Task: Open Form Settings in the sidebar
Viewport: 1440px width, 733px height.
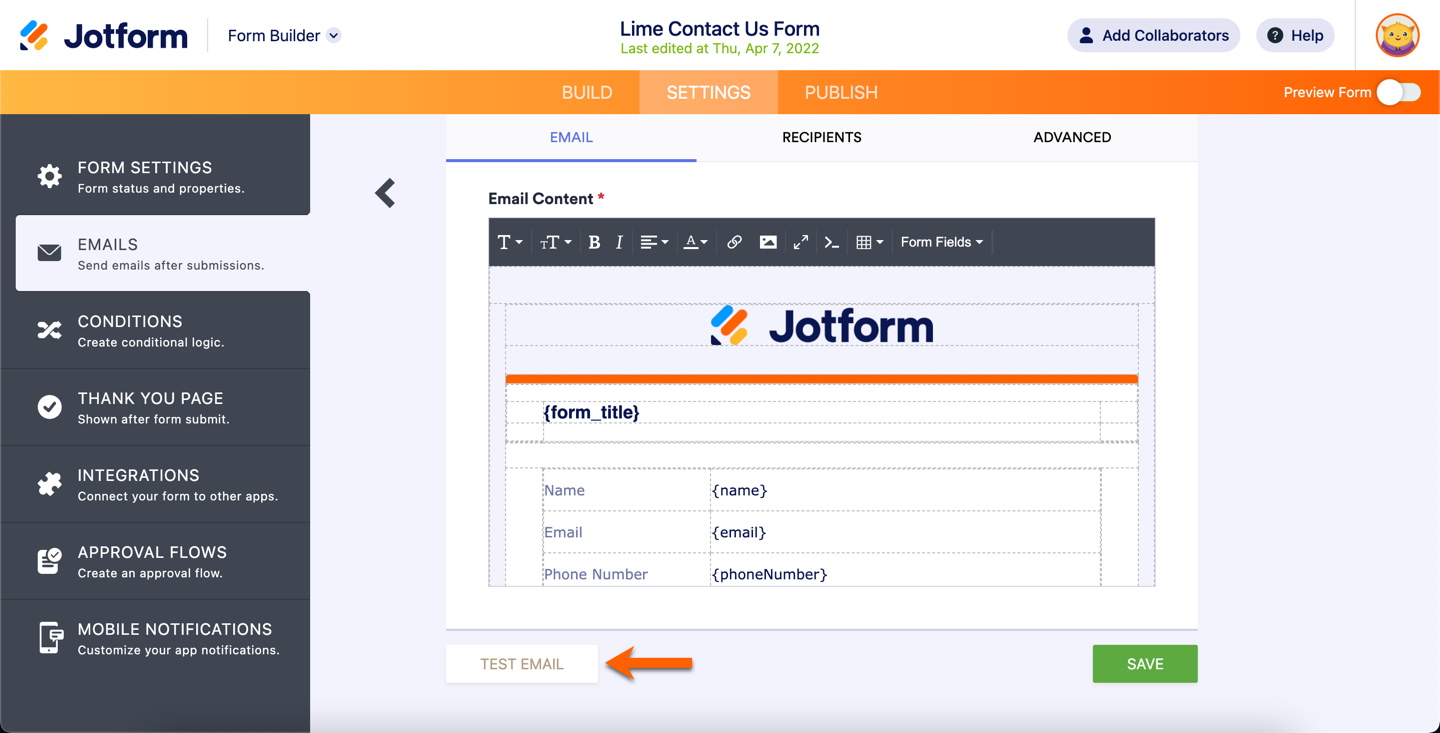Action: 155,176
